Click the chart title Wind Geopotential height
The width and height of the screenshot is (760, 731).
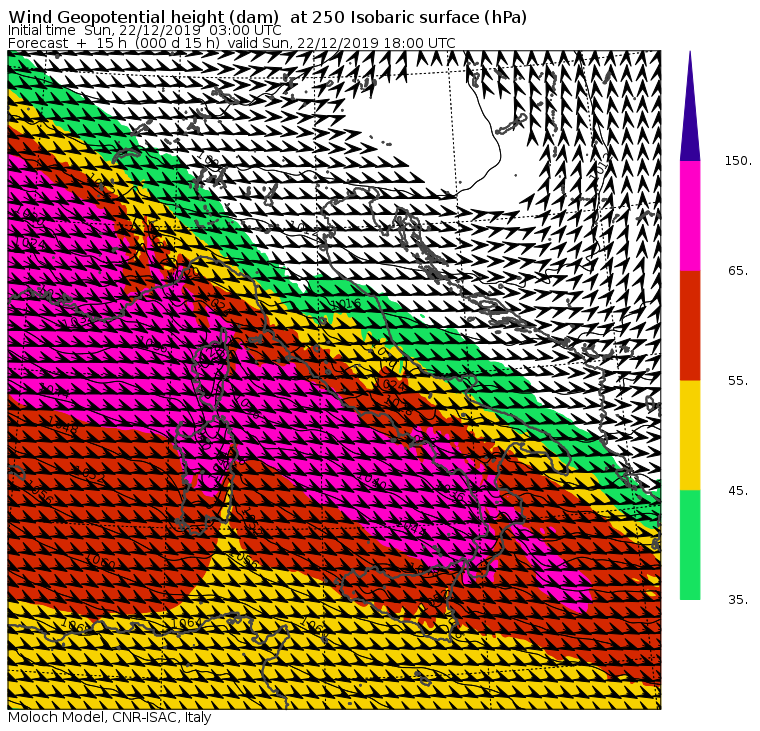point(267,17)
